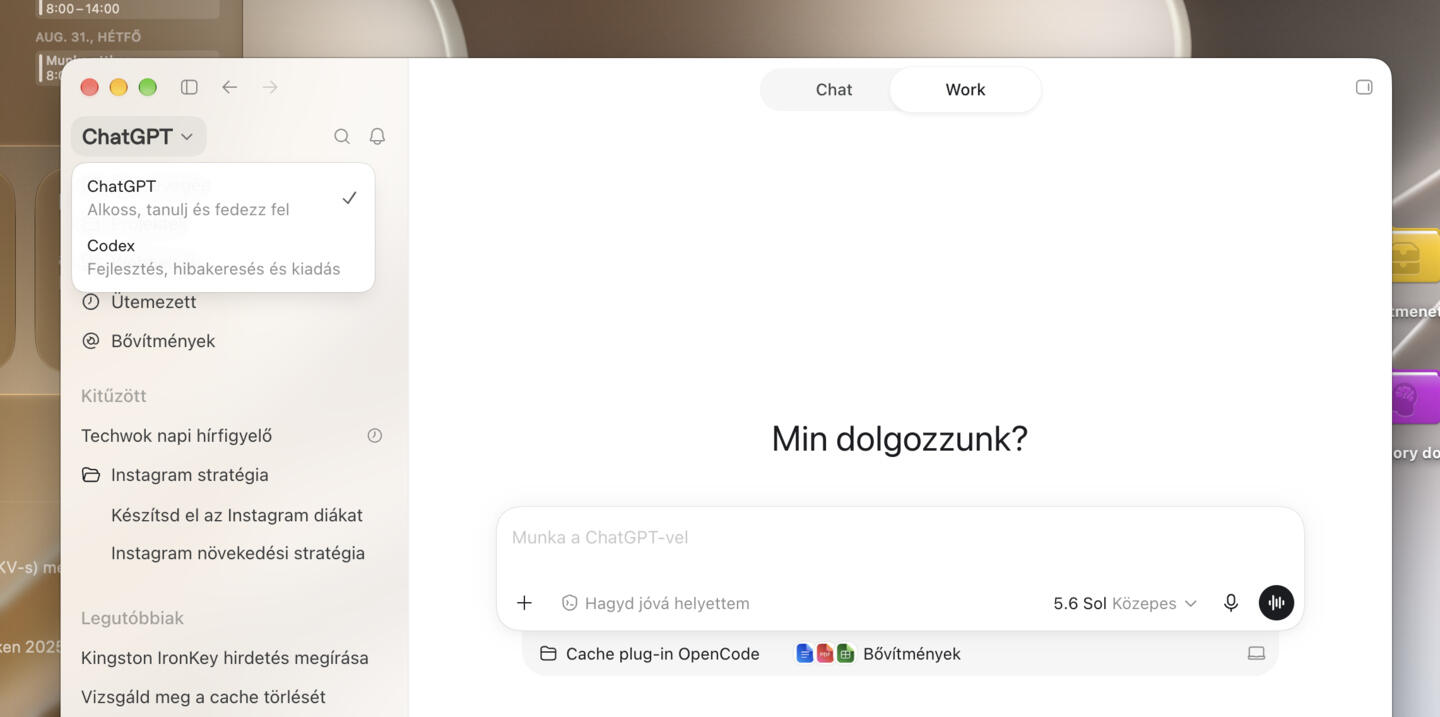Image resolution: width=1440 pixels, height=717 pixels.
Task: Open Bővítmények chip below the composer
Action: coord(878,654)
